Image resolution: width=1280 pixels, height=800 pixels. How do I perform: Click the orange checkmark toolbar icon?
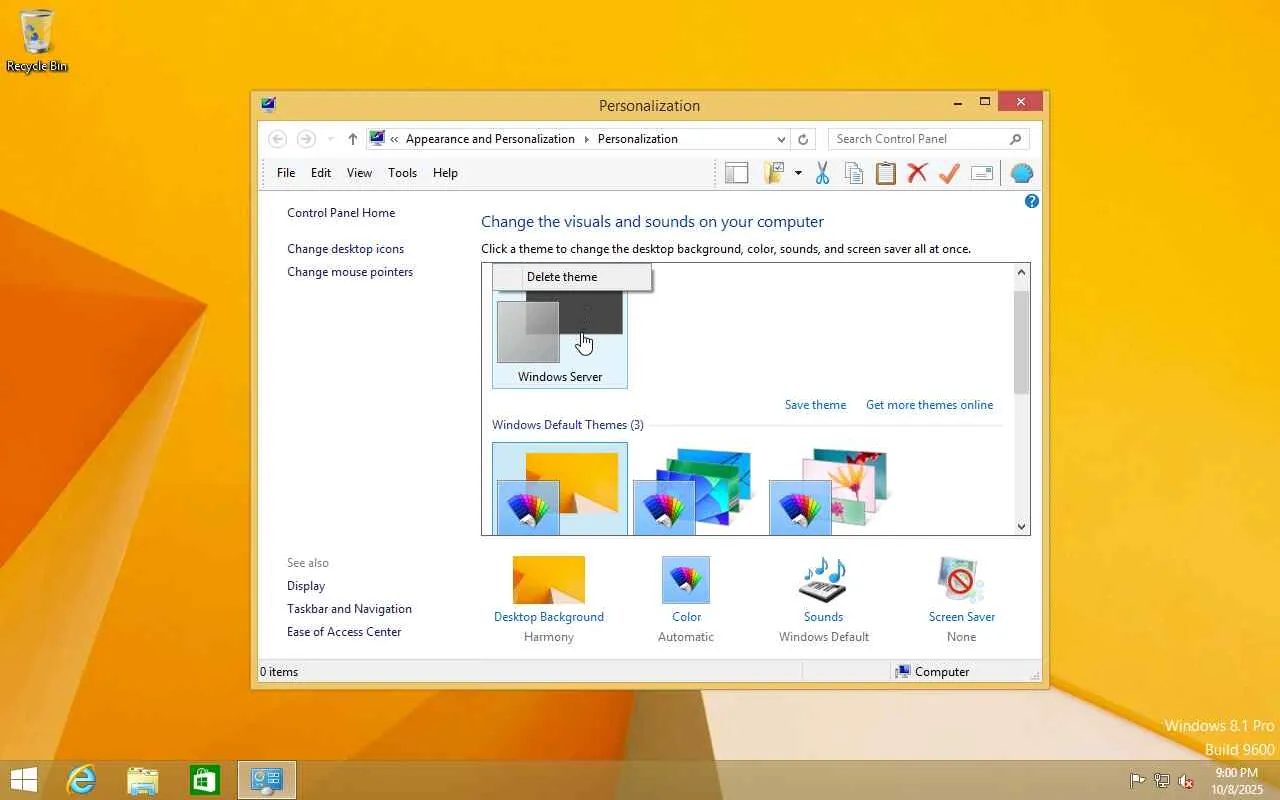coord(949,173)
